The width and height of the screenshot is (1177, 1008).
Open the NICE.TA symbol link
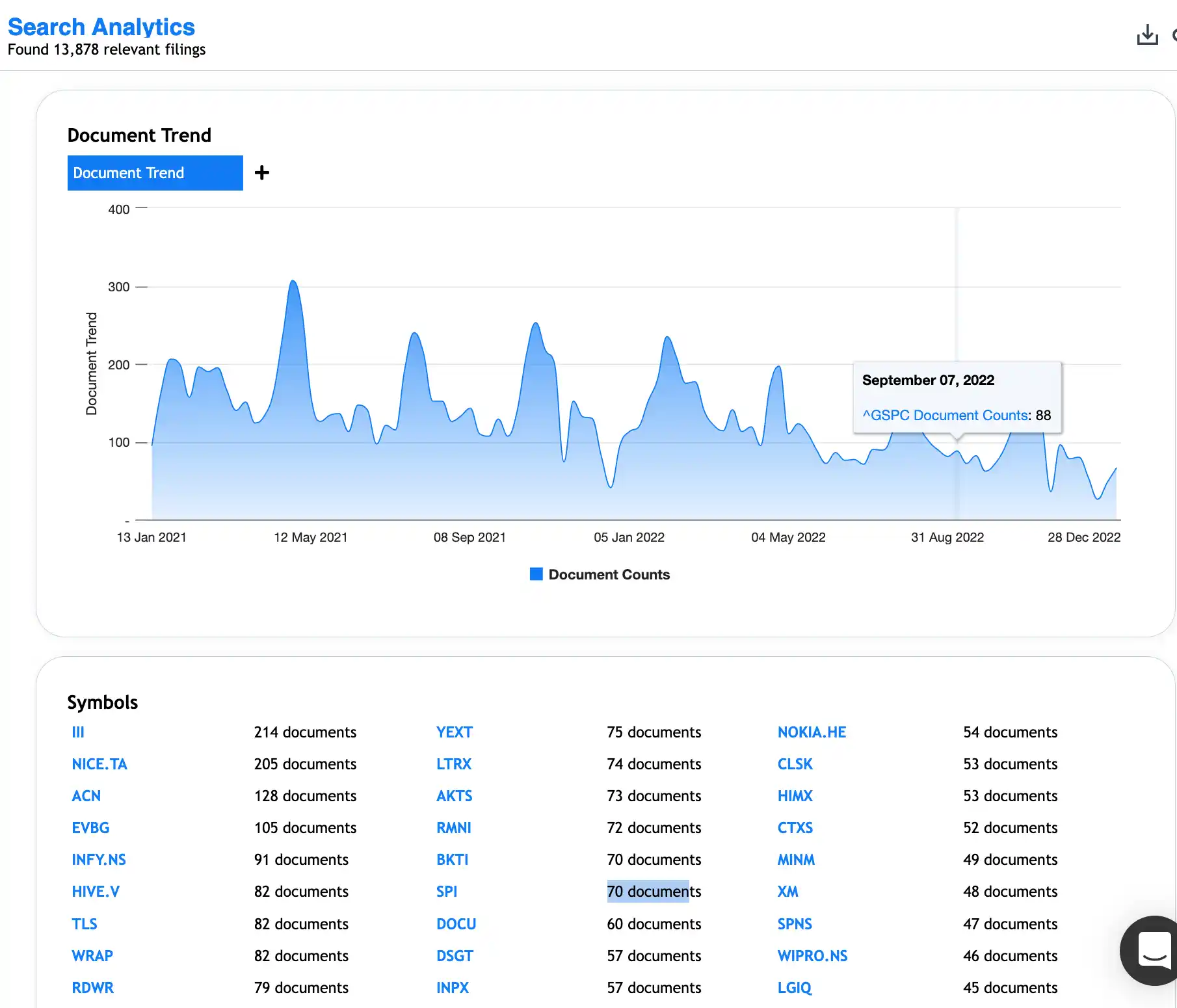[99, 764]
